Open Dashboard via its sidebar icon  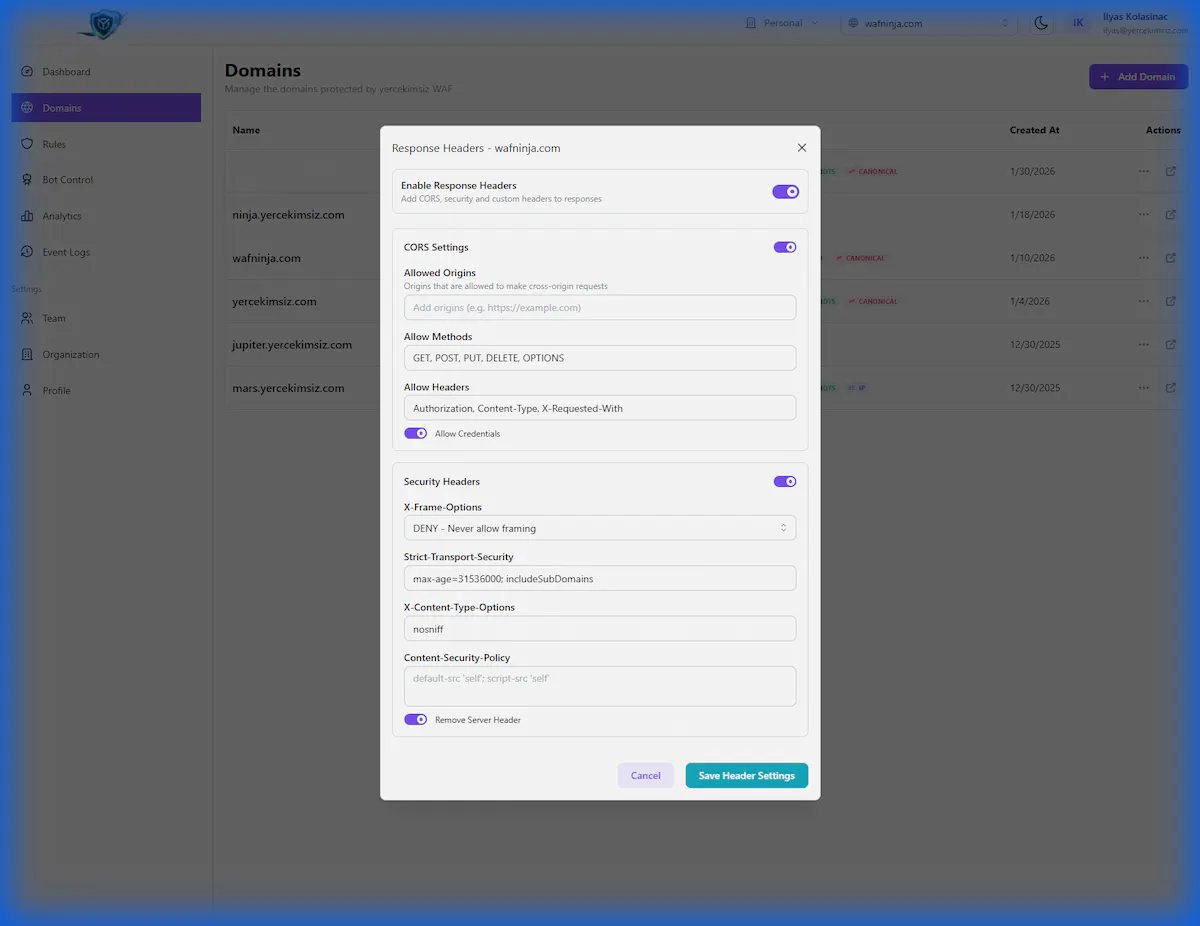coord(27,72)
